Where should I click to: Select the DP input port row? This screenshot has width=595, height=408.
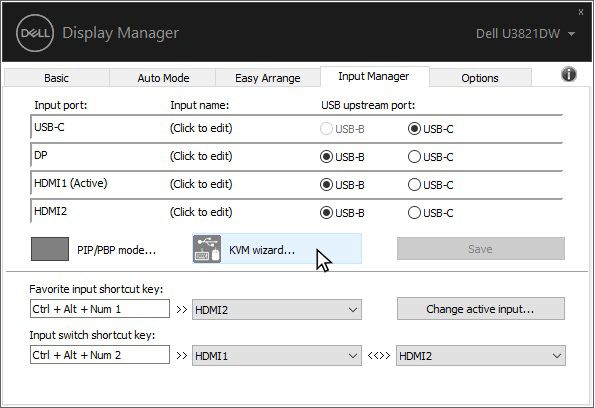pos(296,156)
